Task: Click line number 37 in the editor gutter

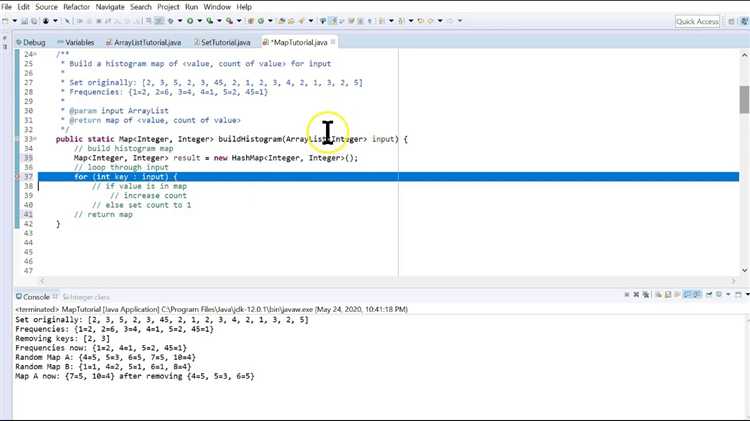Action: point(28,177)
